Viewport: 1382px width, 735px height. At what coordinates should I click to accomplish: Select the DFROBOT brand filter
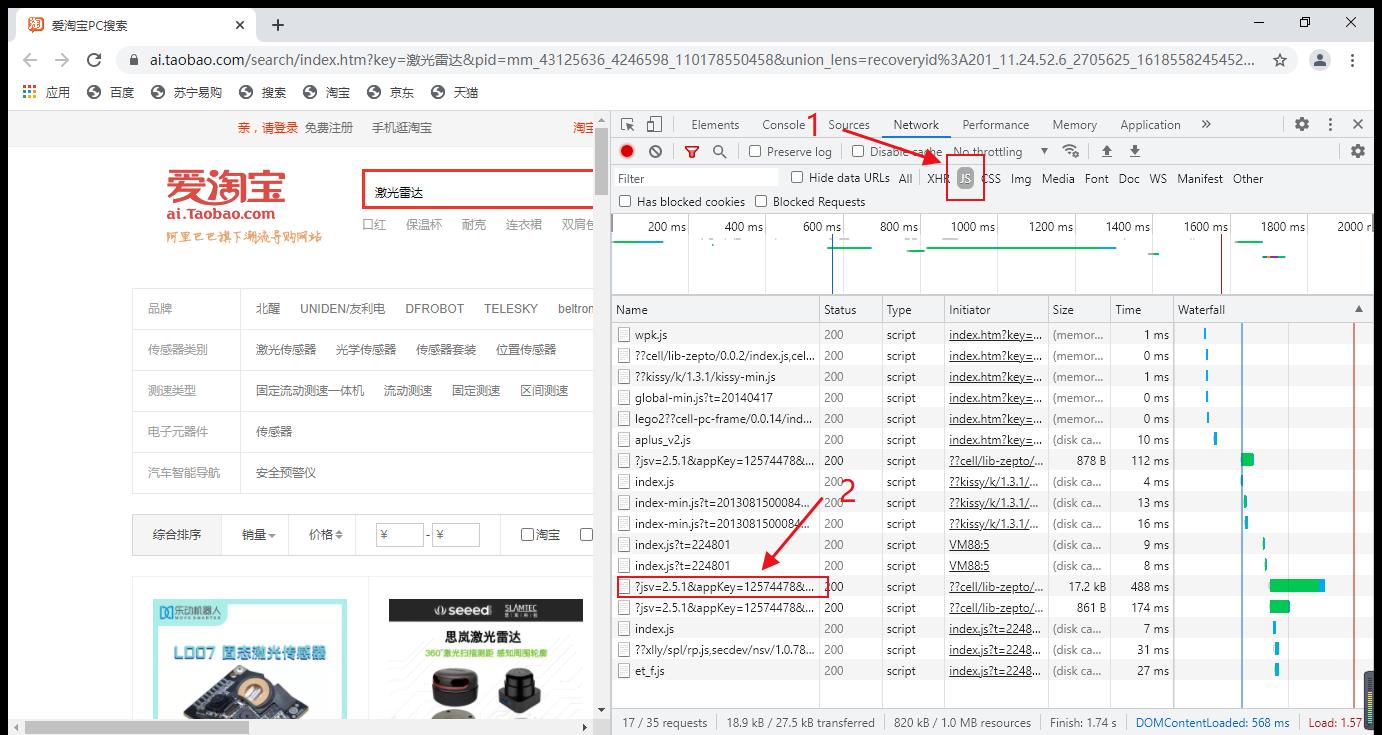coord(434,309)
